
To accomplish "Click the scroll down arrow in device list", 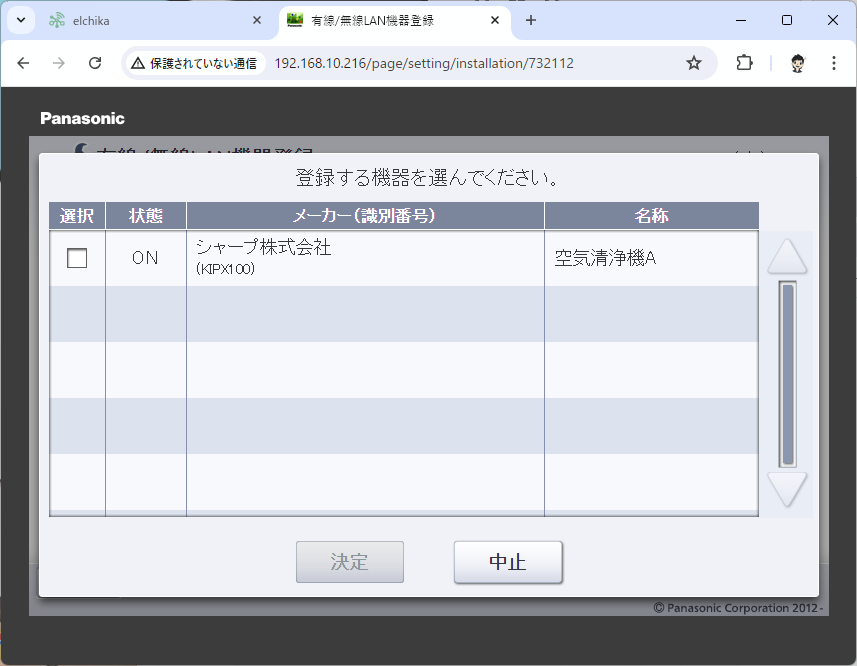I will 787,489.
